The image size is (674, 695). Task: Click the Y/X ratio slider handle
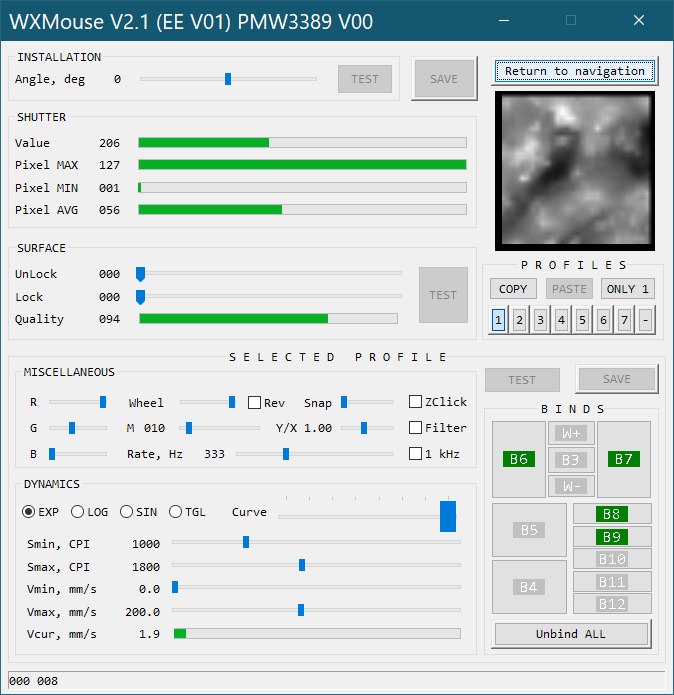pos(364,428)
